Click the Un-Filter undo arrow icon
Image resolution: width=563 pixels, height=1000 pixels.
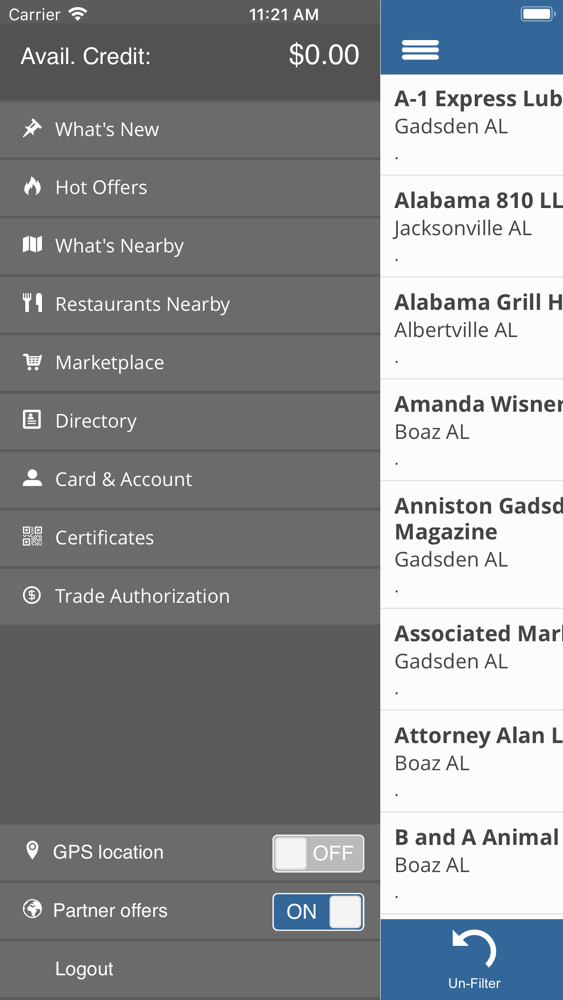(x=474, y=949)
